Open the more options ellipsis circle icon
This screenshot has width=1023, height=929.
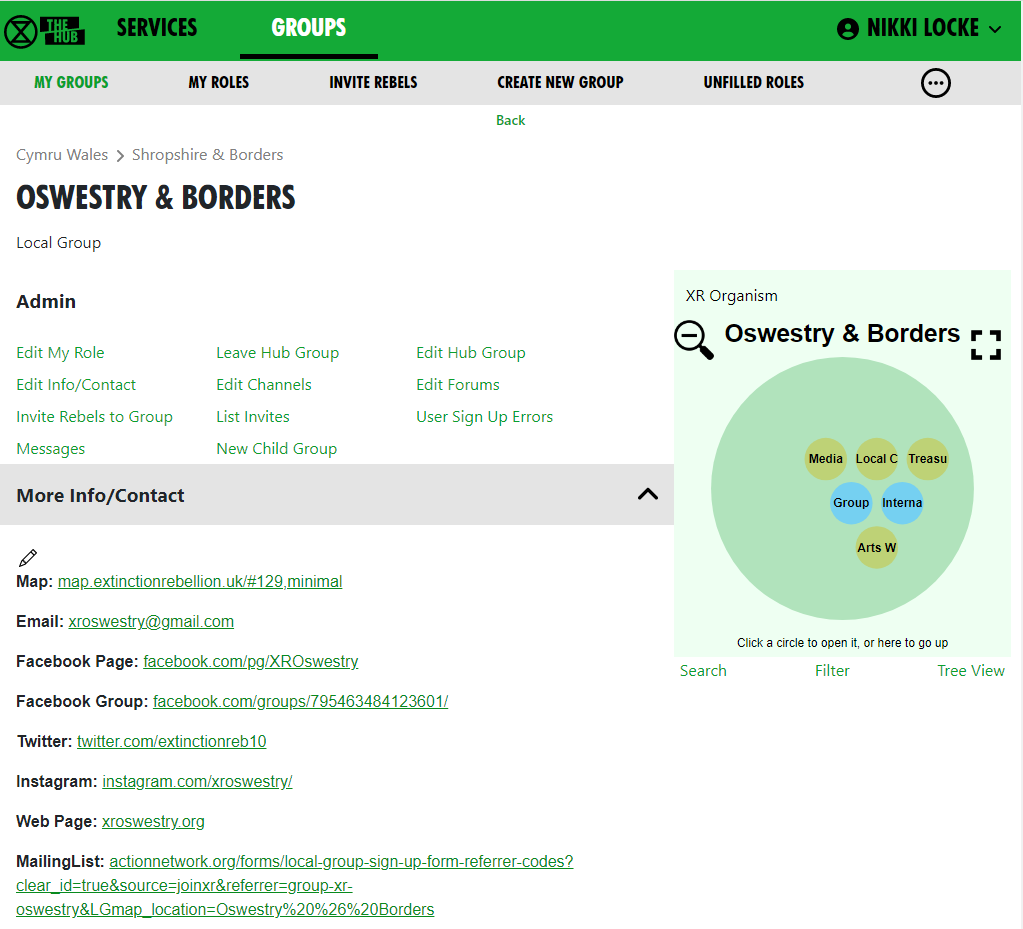click(x=936, y=83)
